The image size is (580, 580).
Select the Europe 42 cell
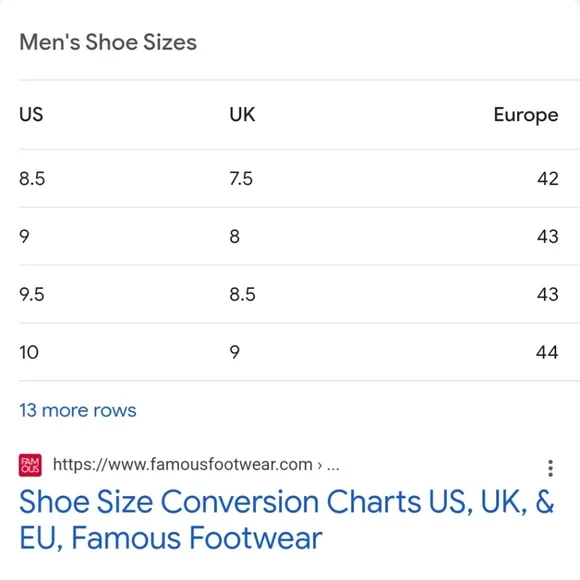tap(548, 179)
